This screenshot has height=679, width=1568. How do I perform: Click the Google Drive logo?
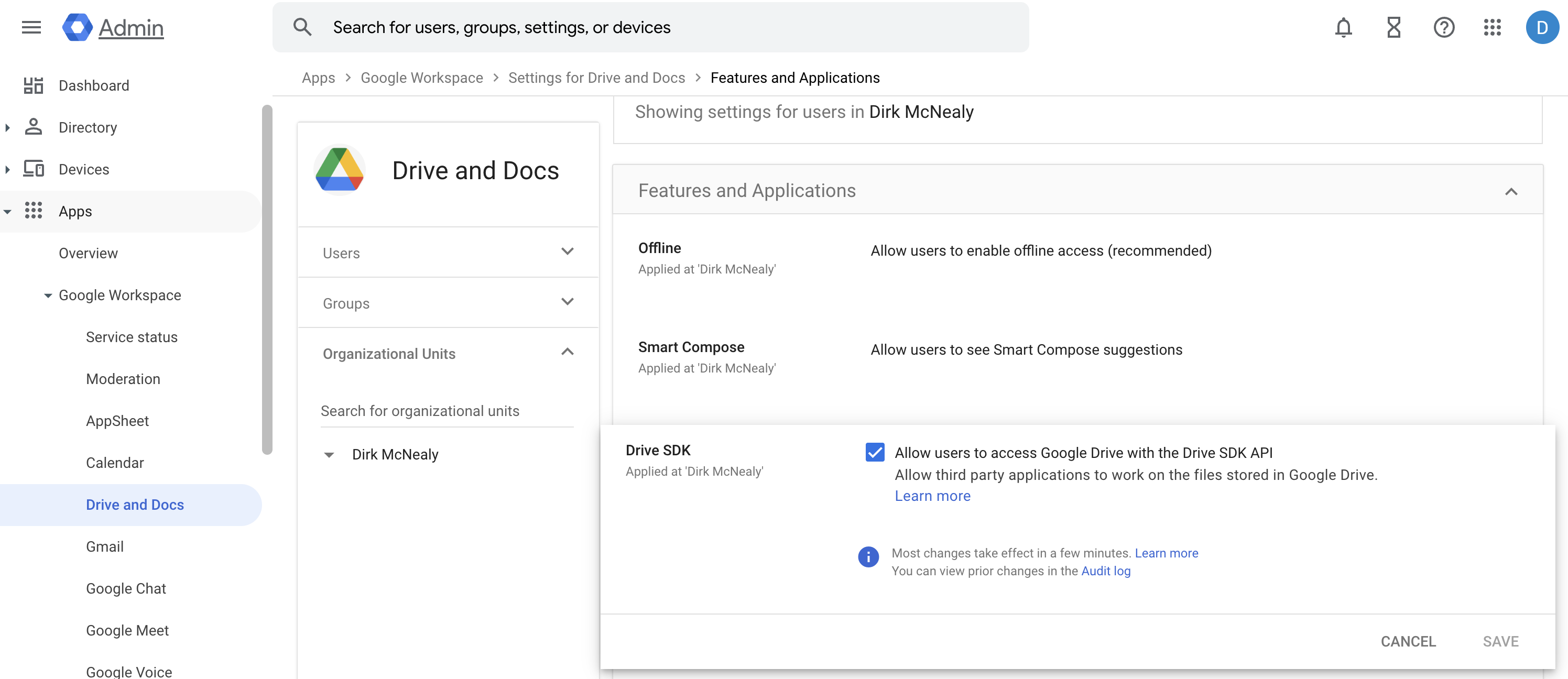[x=340, y=170]
